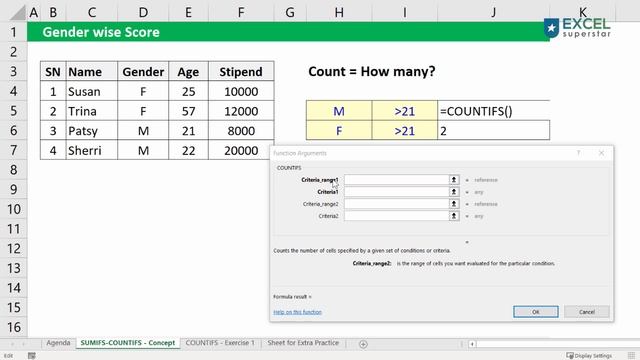The width and height of the screenshot is (640, 360).
Task: Select the SUMIFS-COUNTIFS - Concept sheet tab
Action: pyautogui.click(x=128, y=343)
